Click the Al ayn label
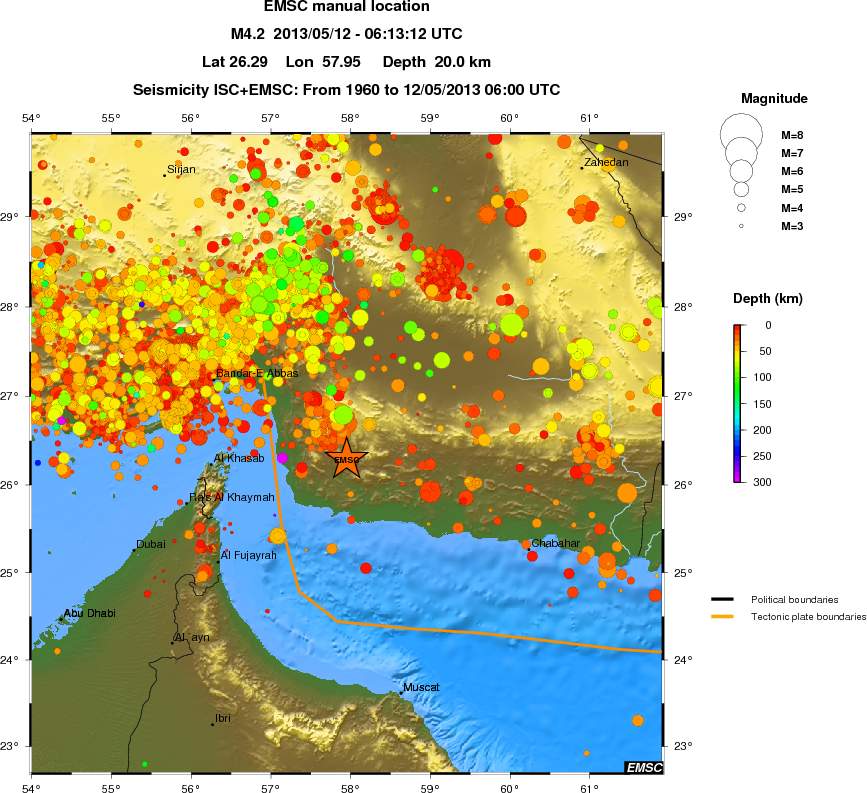 pos(192,637)
